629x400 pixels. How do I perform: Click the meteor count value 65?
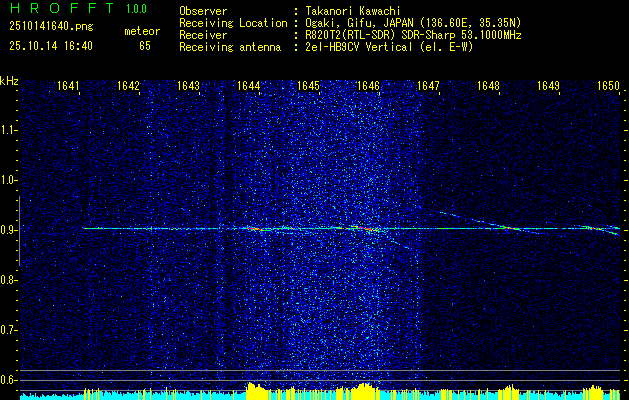click(x=145, y=46)
